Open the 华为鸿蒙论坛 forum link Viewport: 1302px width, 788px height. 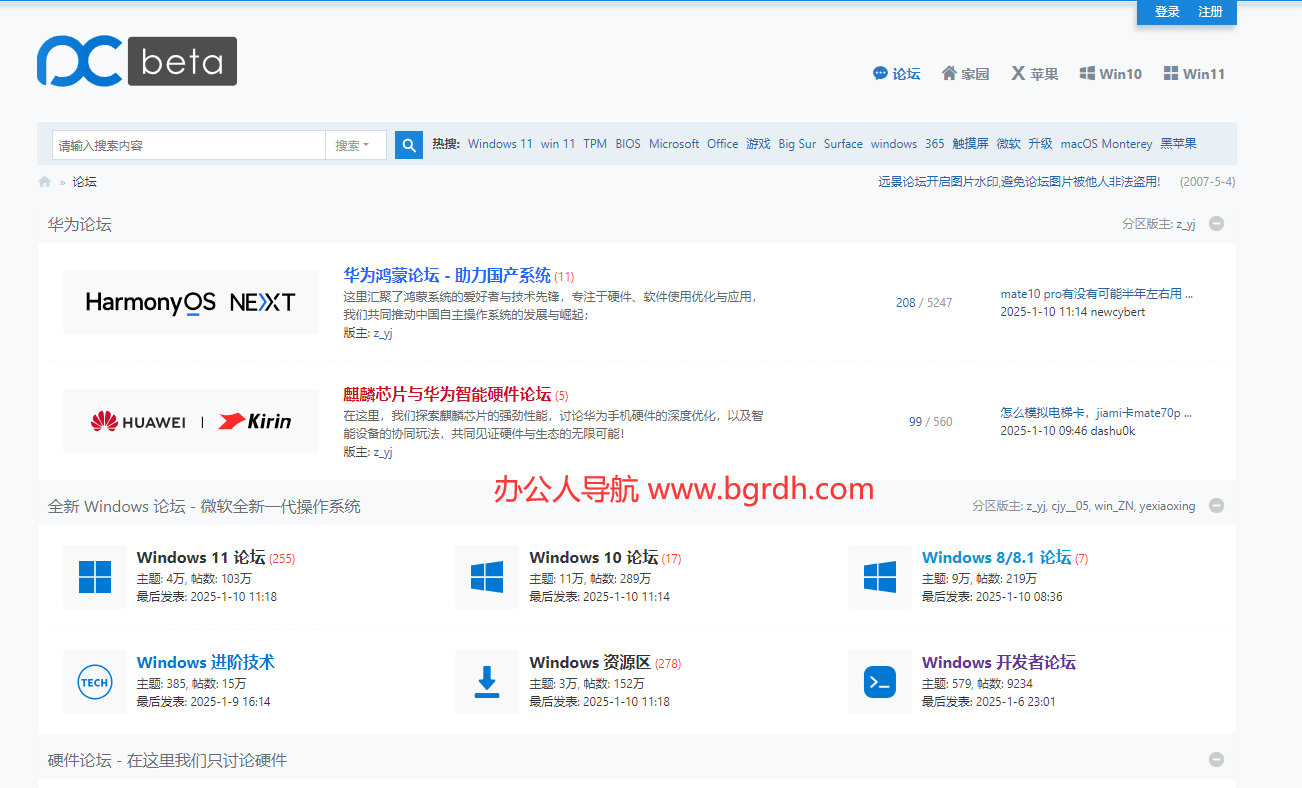pyautogui.click(x=447, y=275)
